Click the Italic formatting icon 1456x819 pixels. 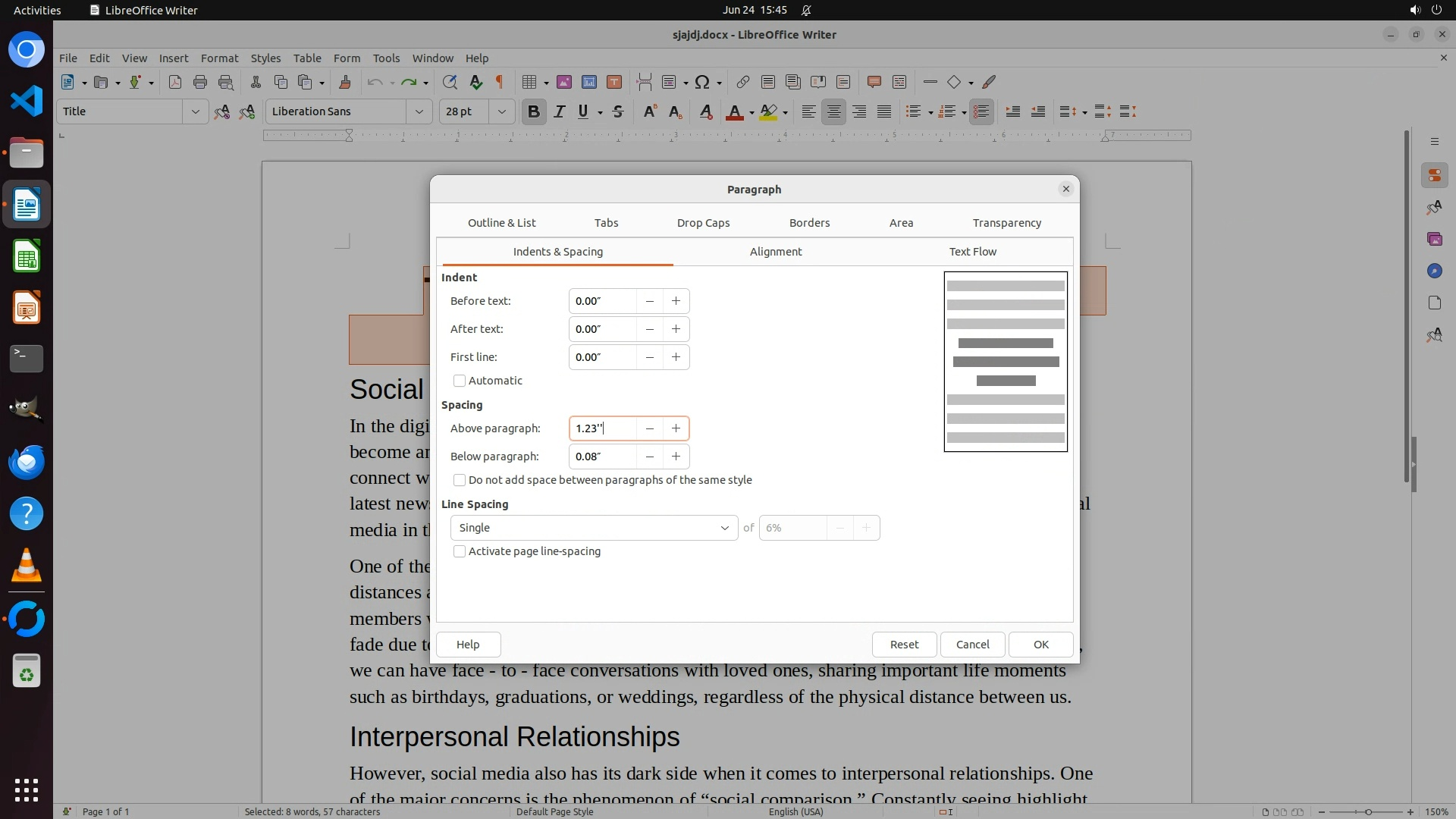[559, 112]
